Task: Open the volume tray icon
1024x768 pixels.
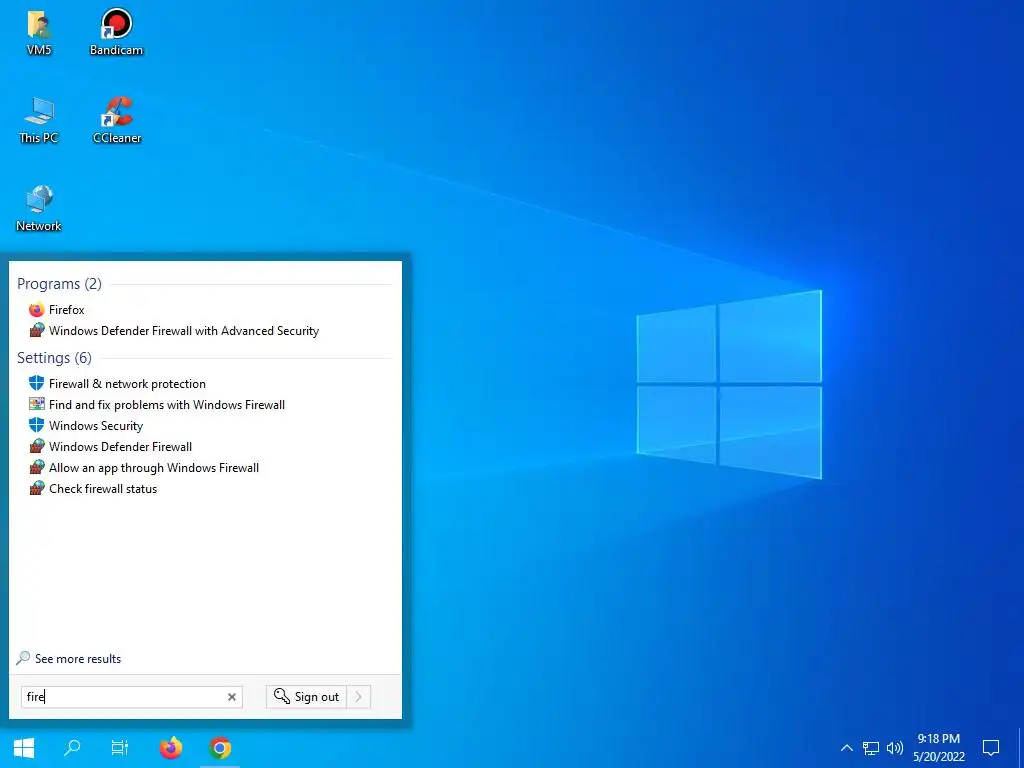Action: tap(895, 748)
